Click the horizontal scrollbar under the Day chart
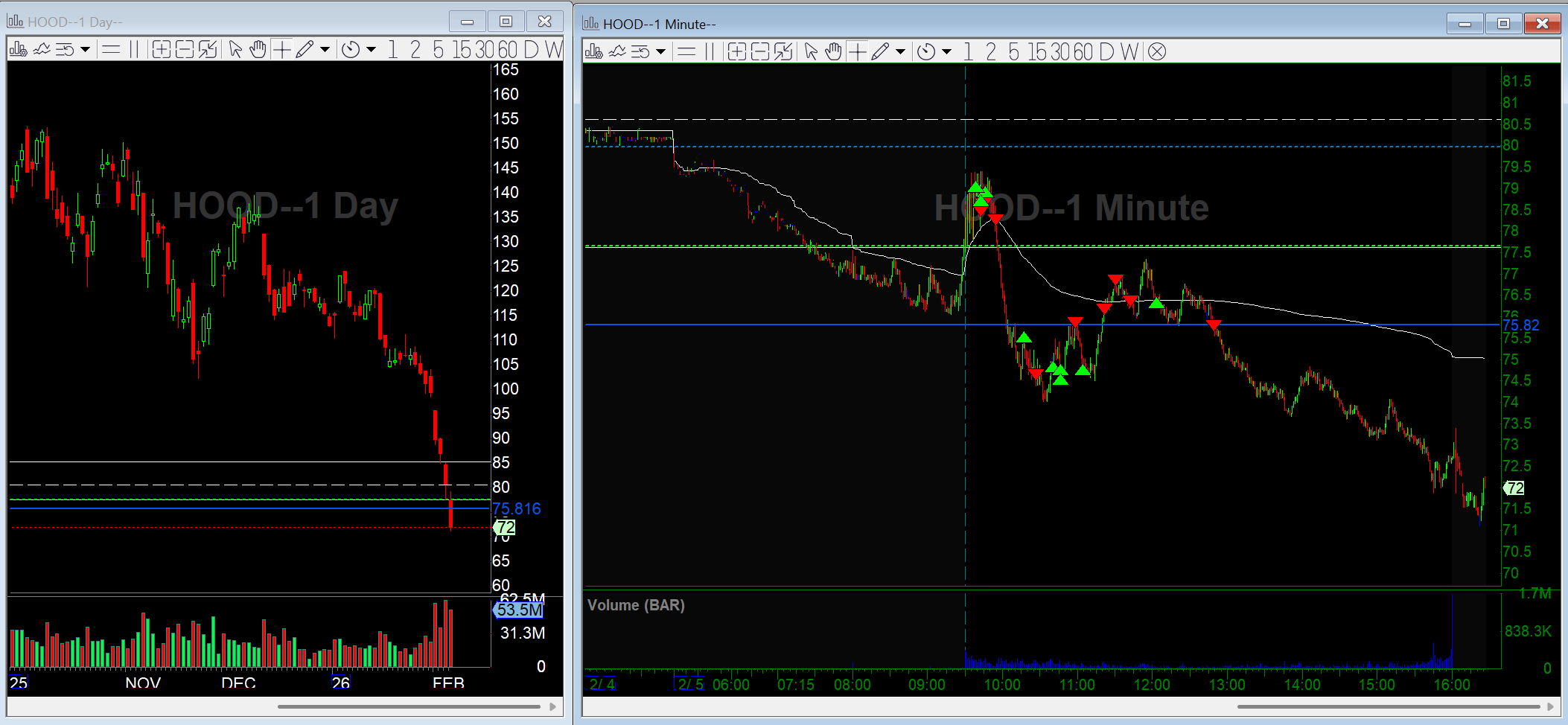The width and height of the screenshot is (1568, 725). 409,706
